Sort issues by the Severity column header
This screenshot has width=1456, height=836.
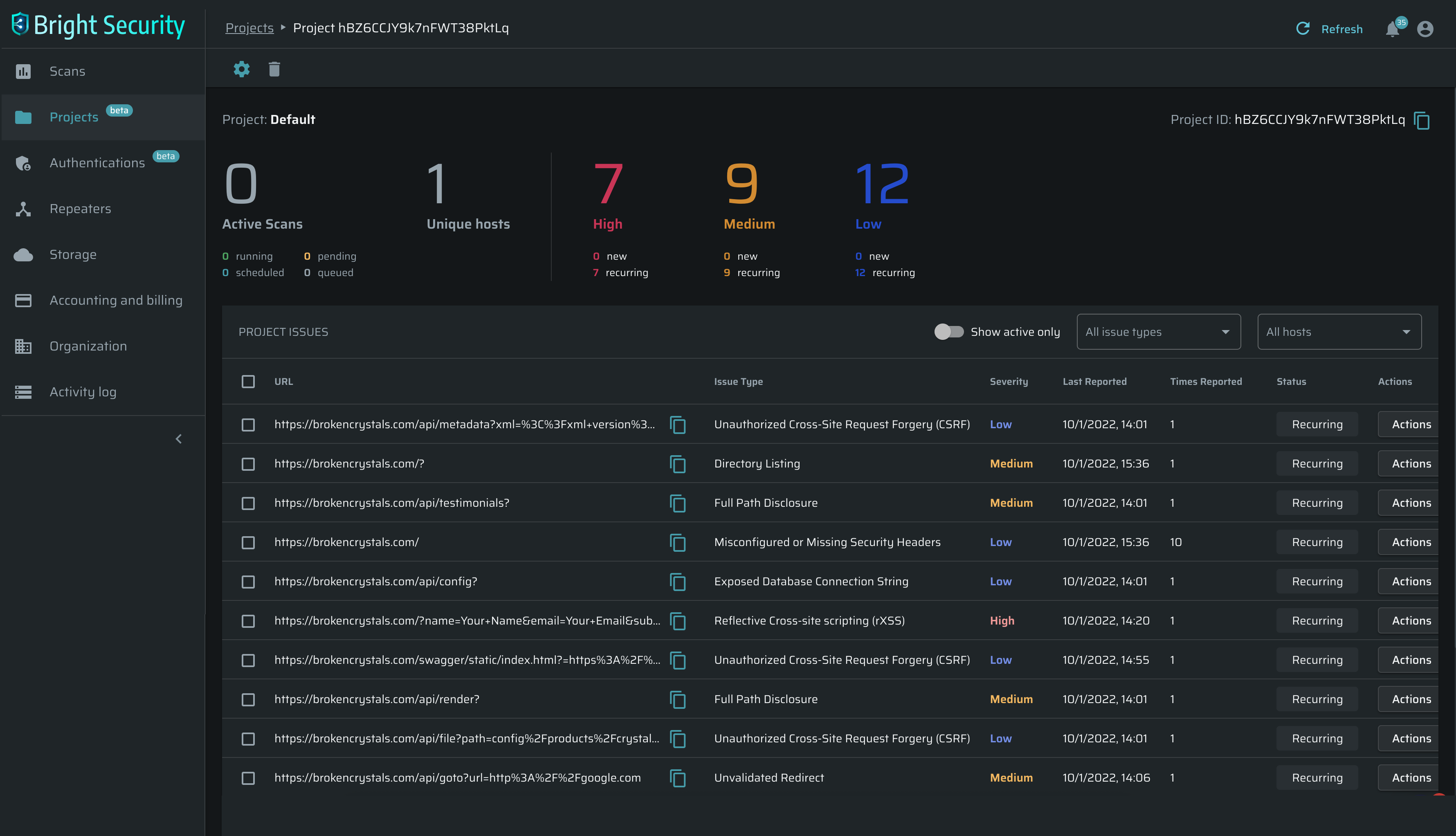1009,382
